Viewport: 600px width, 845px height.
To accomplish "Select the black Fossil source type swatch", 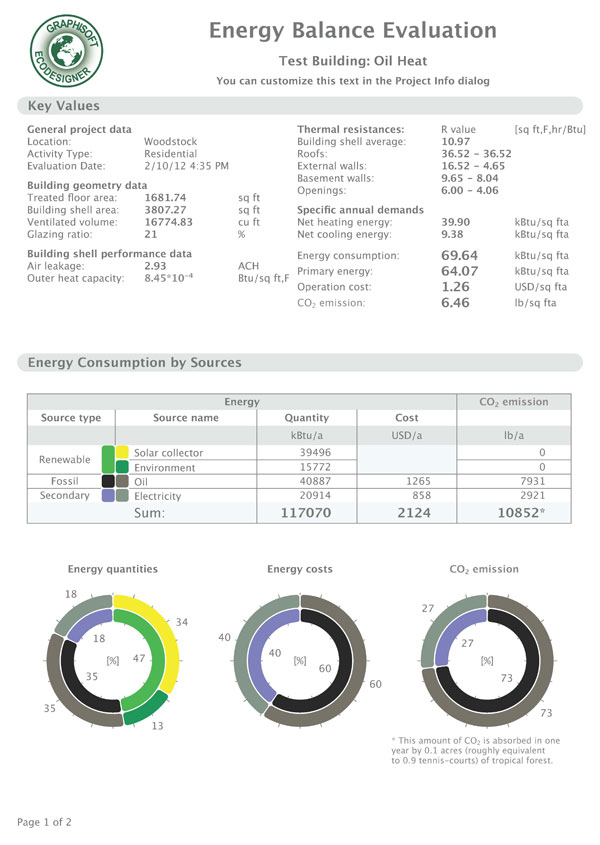I will pos(107,481).
